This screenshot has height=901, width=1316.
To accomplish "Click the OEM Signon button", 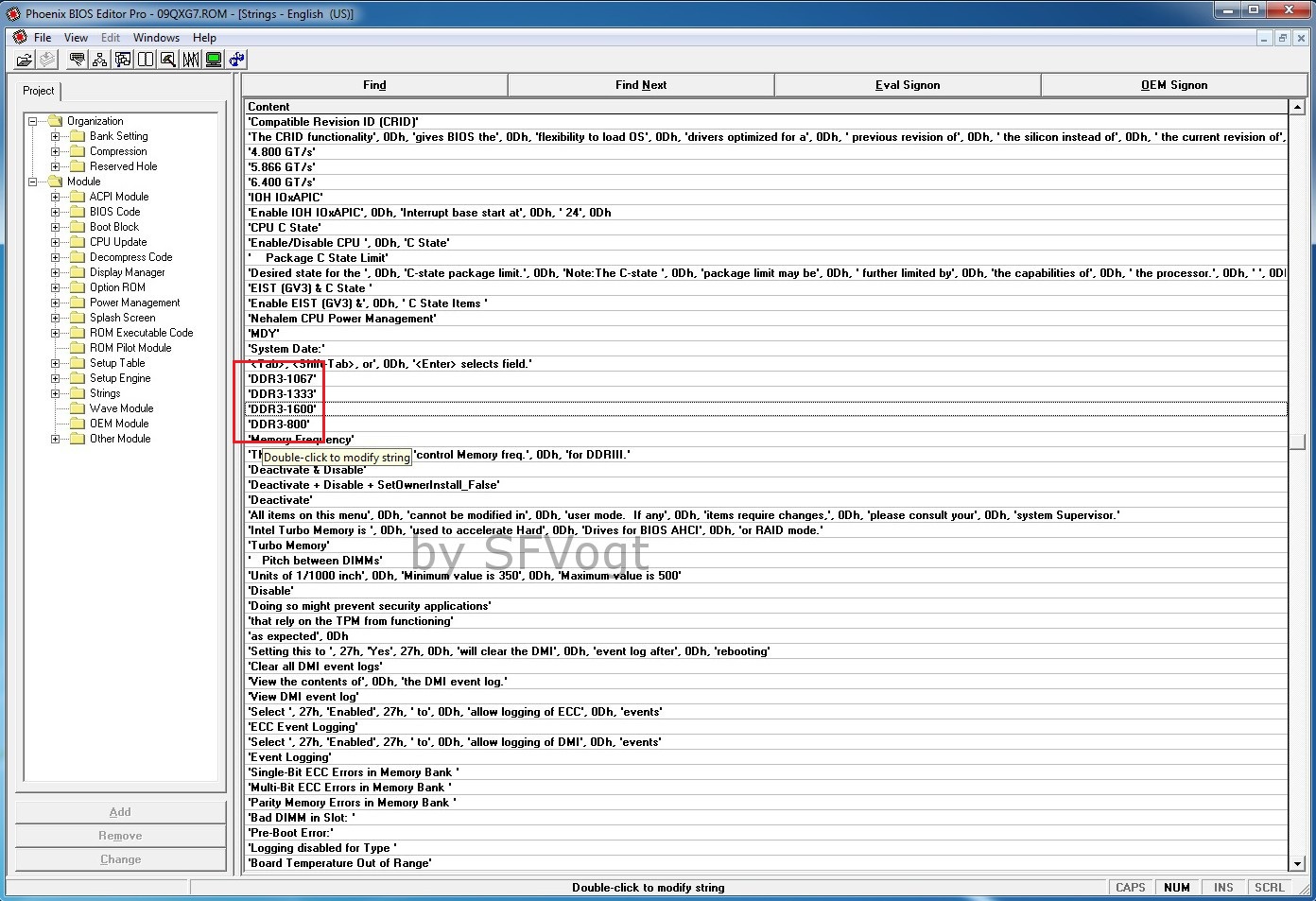I will [x=1174, y=85].
